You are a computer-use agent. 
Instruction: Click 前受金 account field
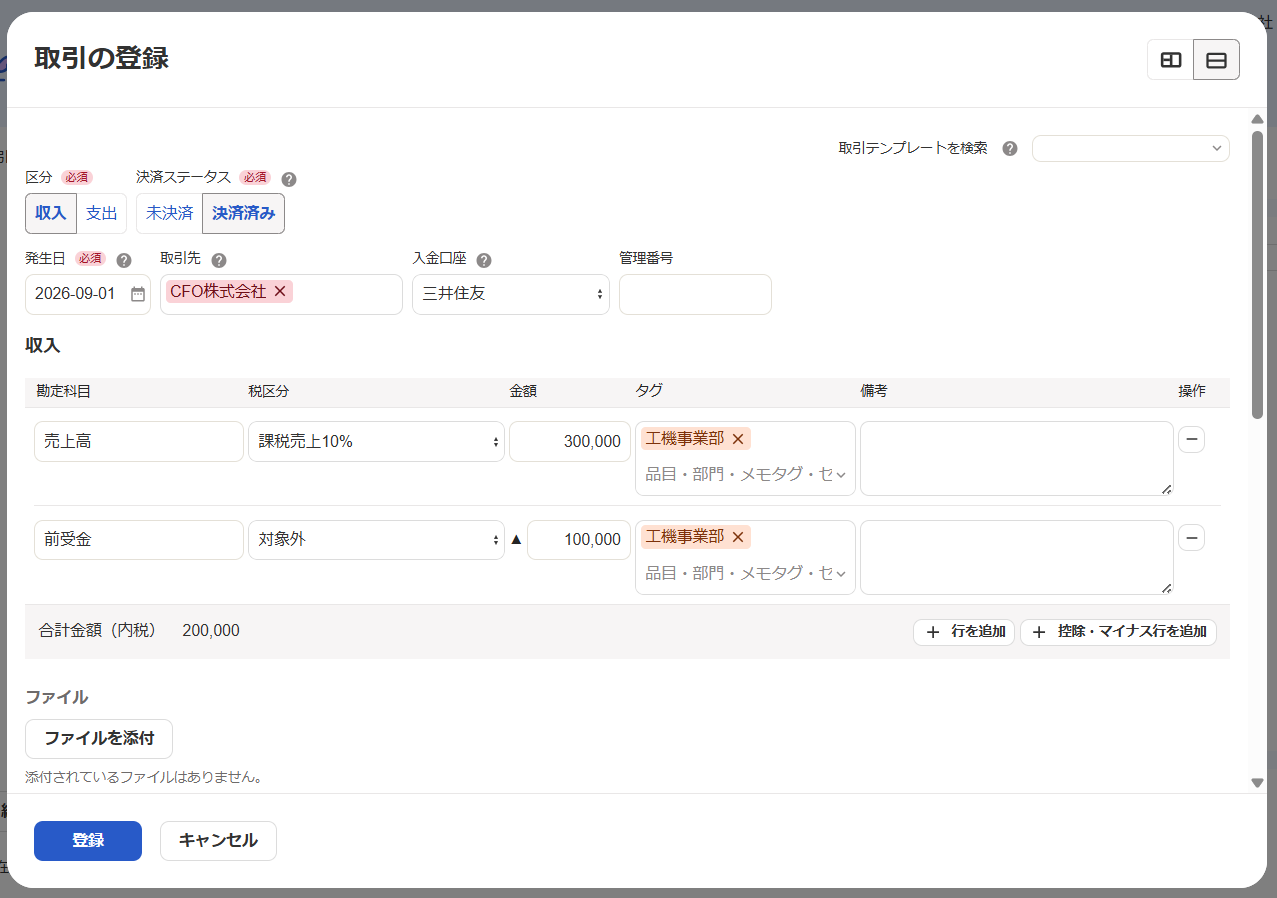tap(139, 539)
